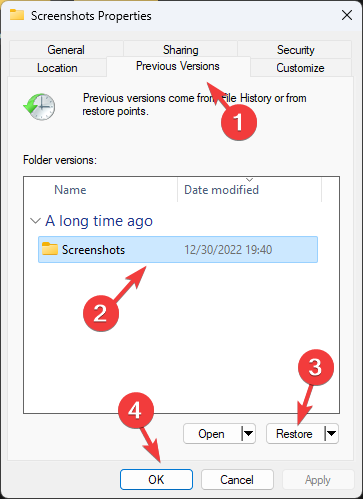Select the Previous Versions tab

(178, 66)
